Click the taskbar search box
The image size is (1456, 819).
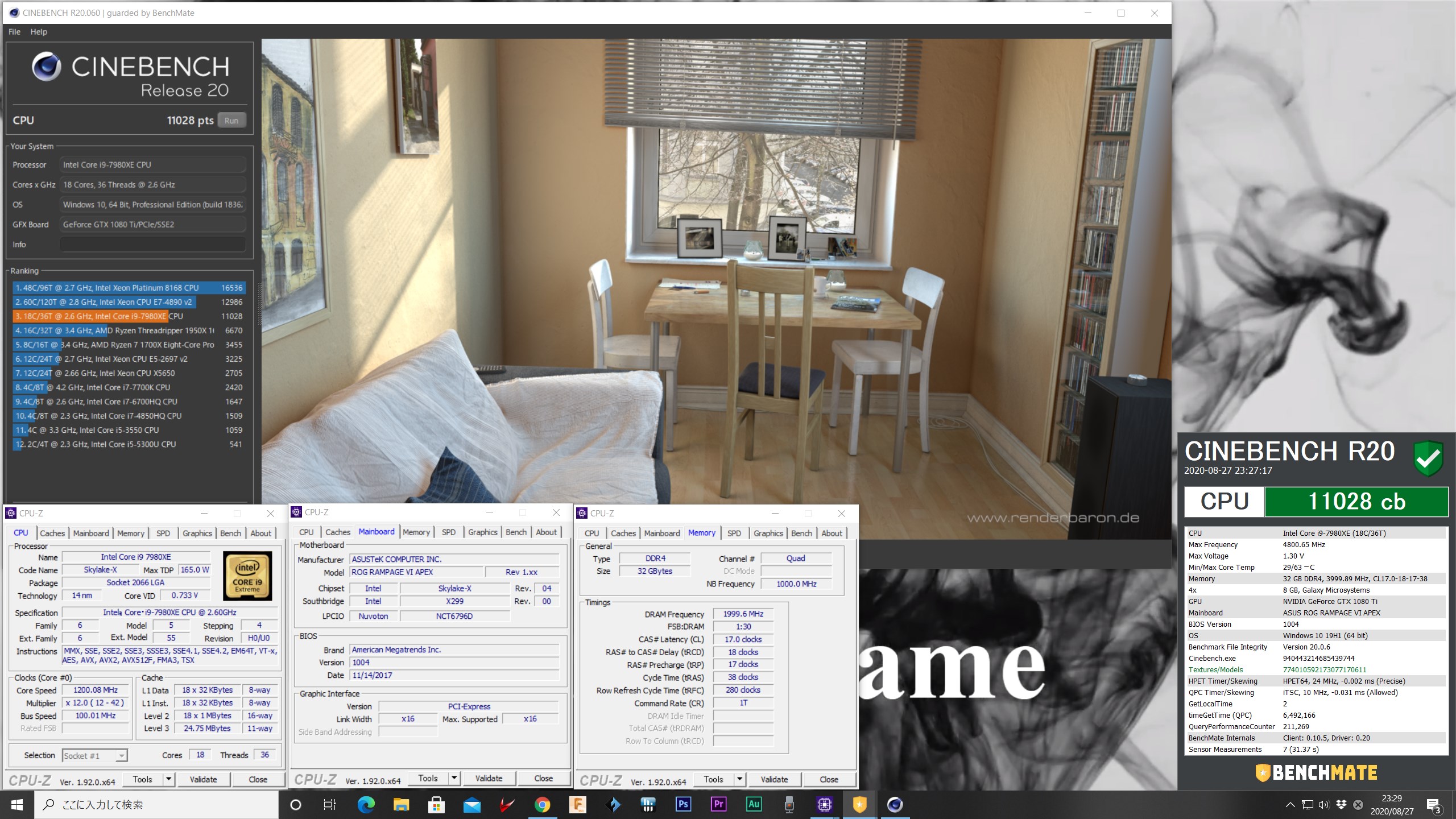click(x=157, y=805)
